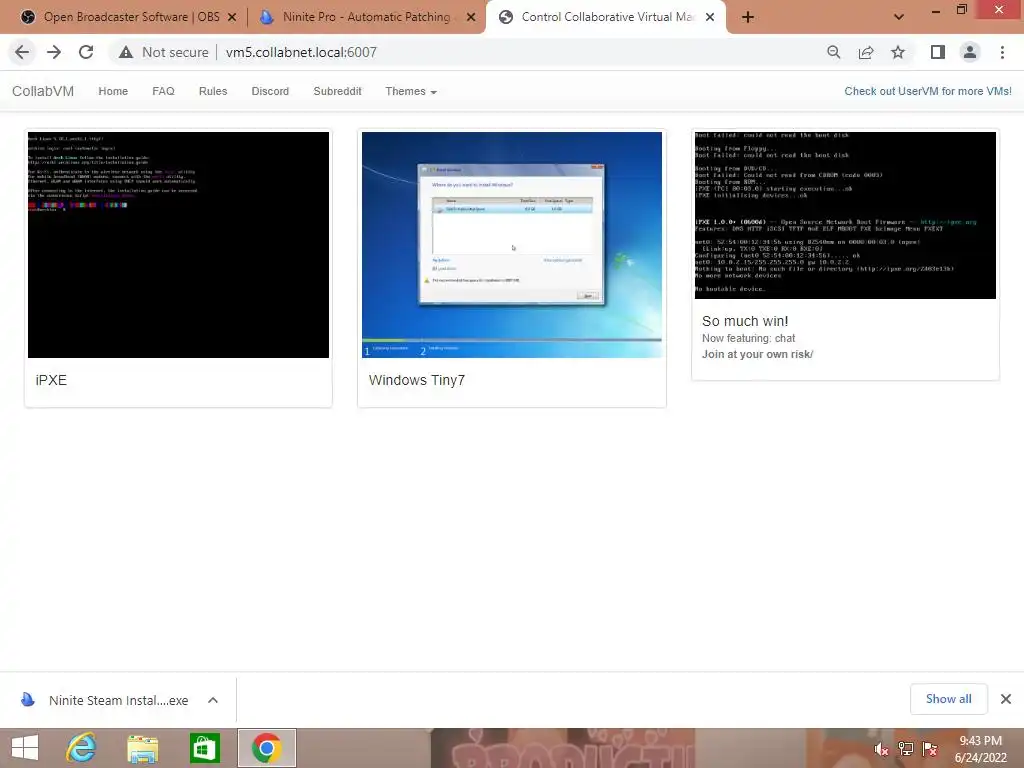The width and height of the screenshot is (1024, 768).
Task: Open the zoom magnifier in address bar
Action: click(833, 52)
